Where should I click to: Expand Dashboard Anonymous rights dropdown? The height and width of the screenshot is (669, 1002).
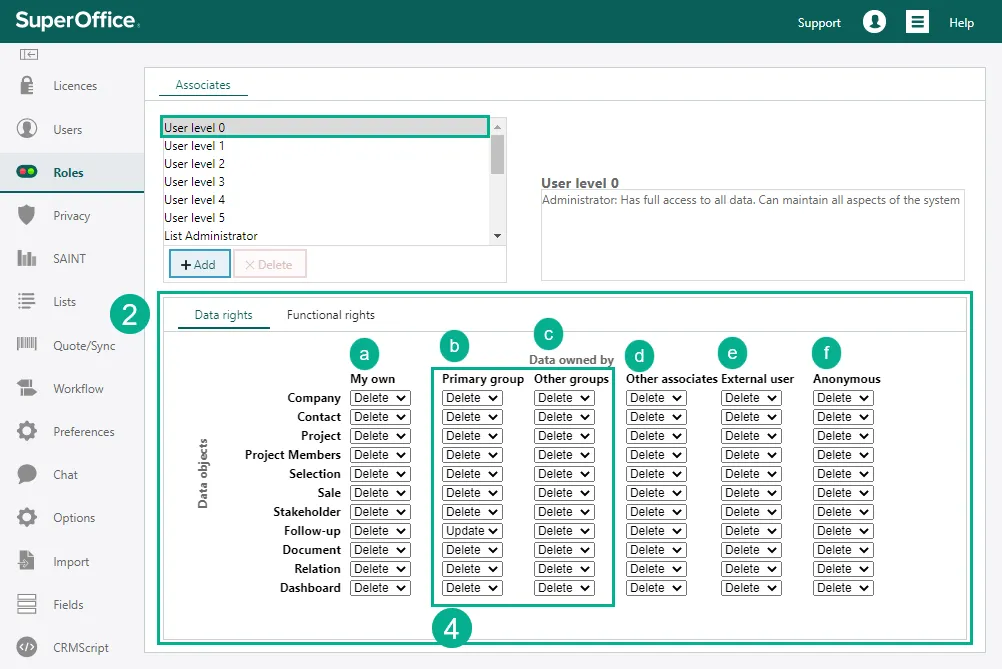pos(843,588)
